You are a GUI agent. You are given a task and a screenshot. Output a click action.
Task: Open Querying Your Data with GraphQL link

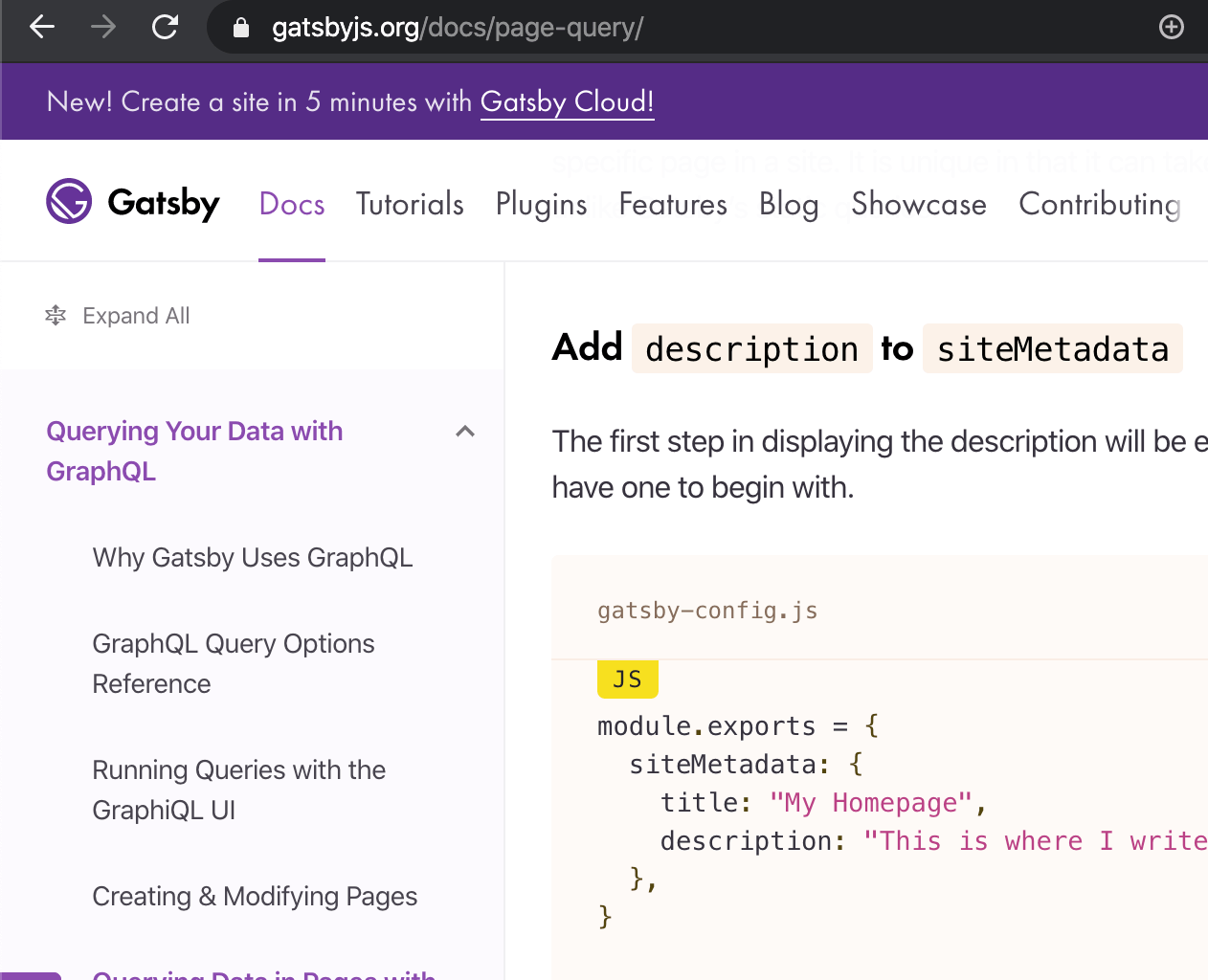[194, 451]
